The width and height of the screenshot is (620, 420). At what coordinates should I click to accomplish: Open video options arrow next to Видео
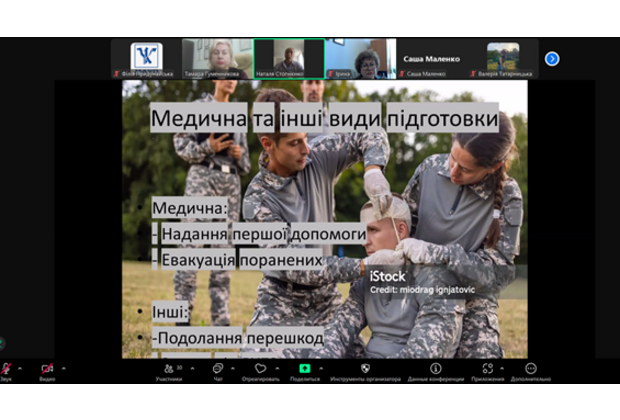click(64, 368)
